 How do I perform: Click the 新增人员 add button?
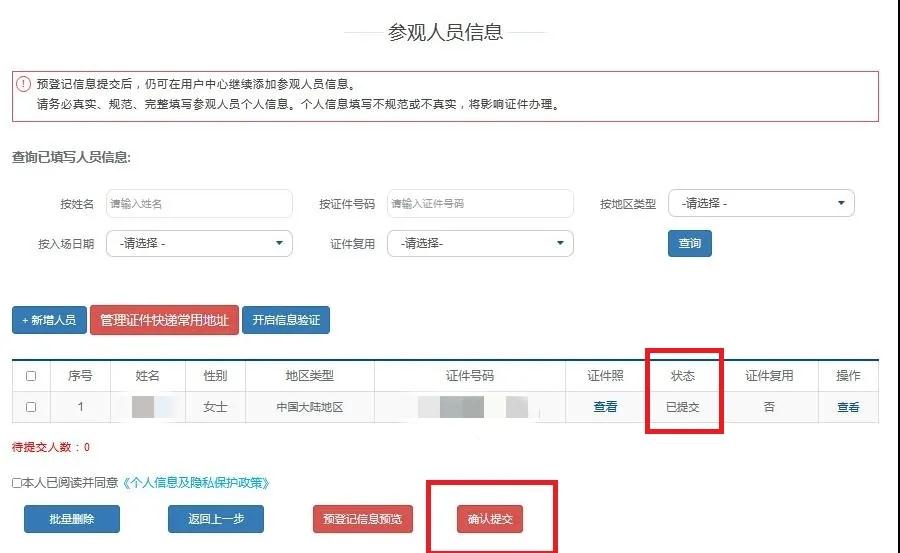point(49,320)
